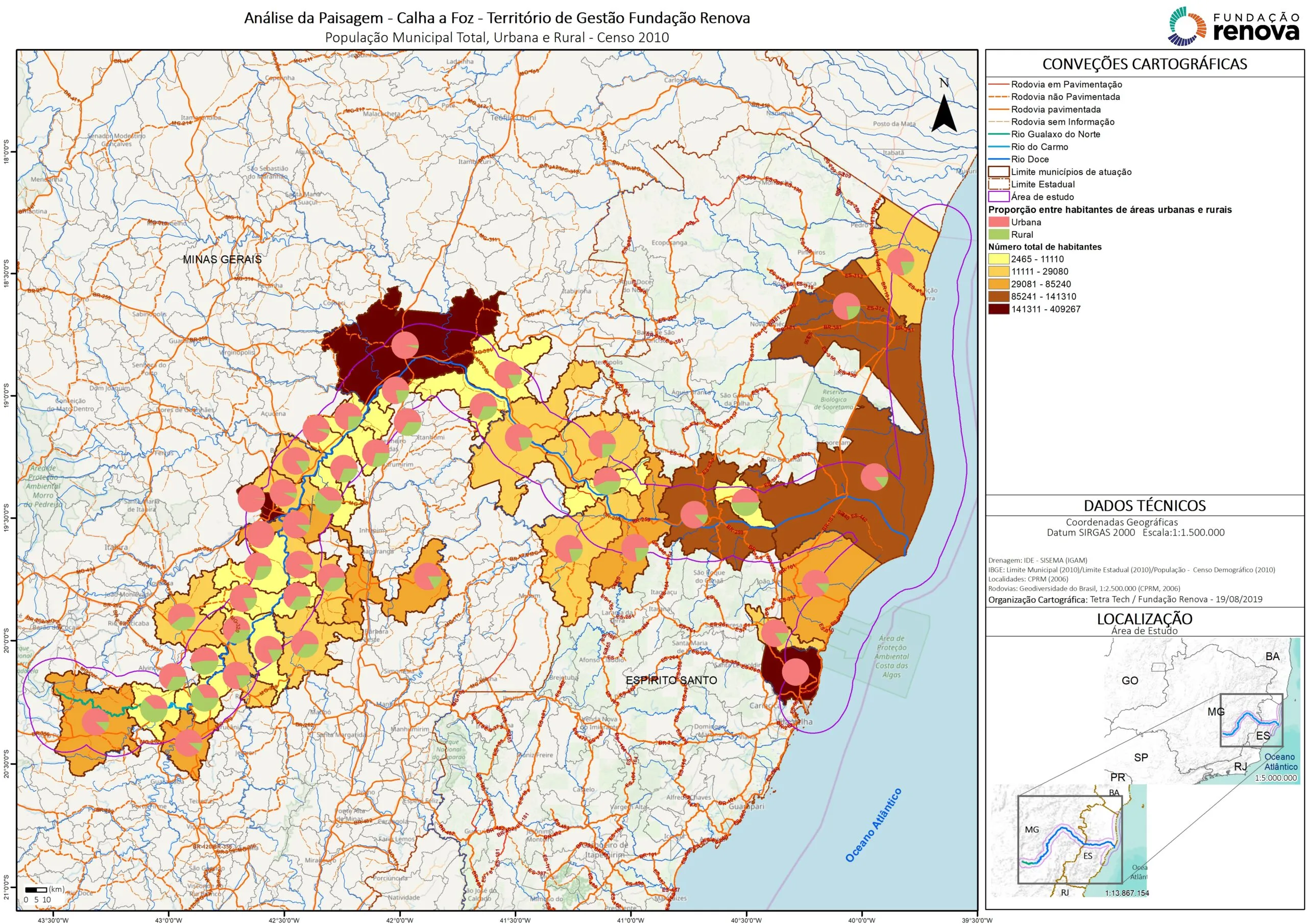The width and height of the screenshot is (1307, 924).
Task: Select the pie chart over Governador Valadares
Action: [404, 345]
